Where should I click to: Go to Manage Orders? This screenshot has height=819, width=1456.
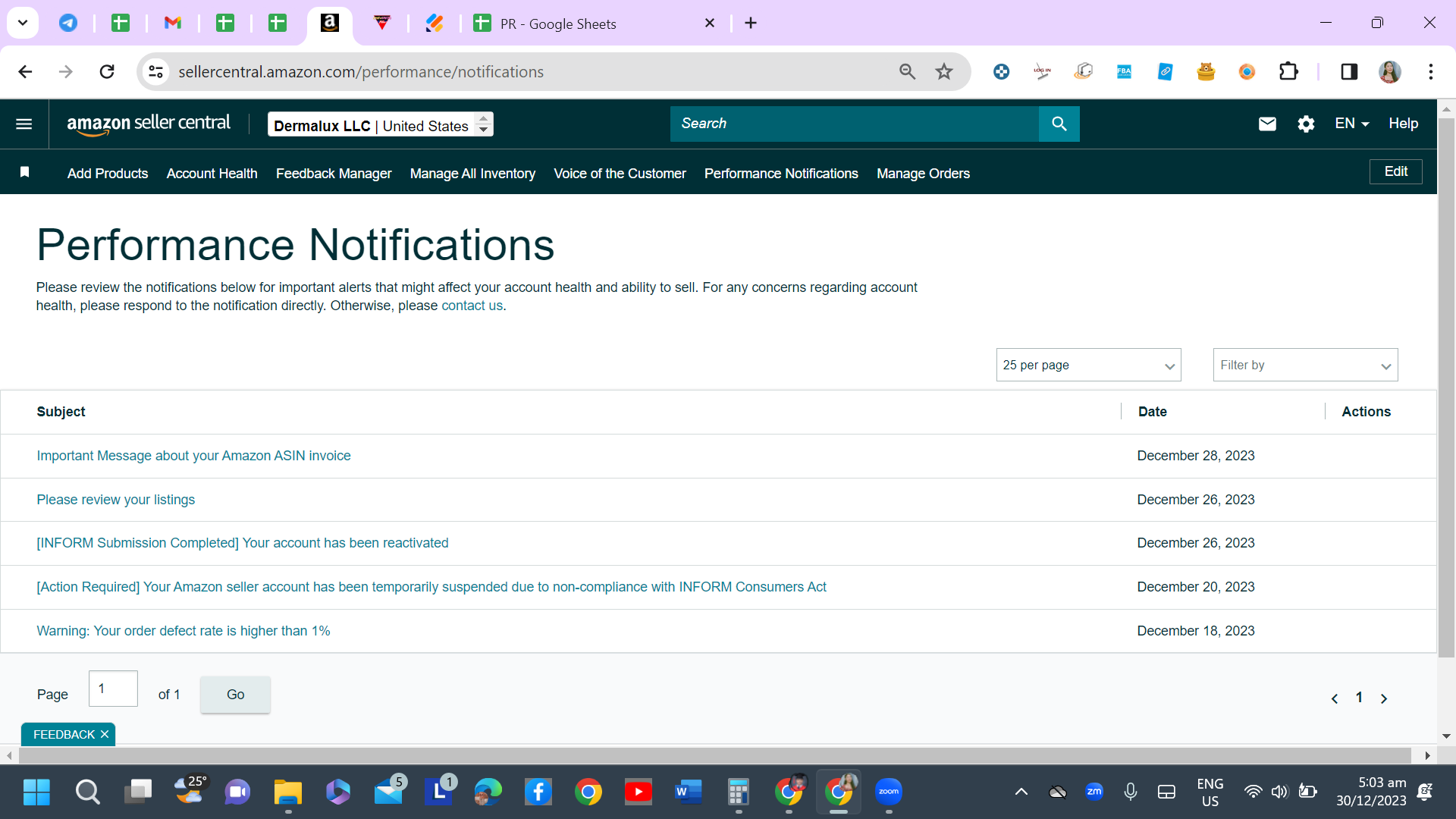923,174
